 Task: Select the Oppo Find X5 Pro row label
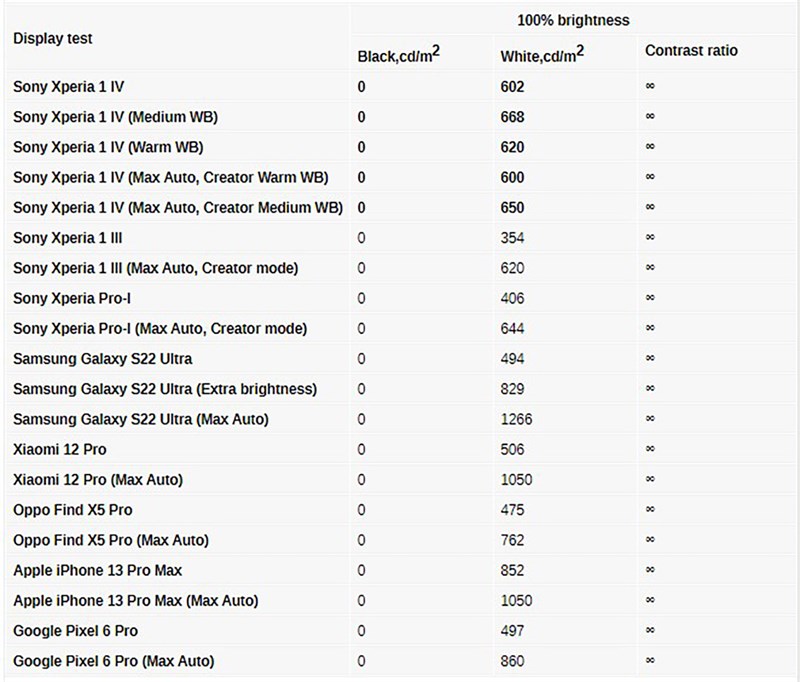72,510
